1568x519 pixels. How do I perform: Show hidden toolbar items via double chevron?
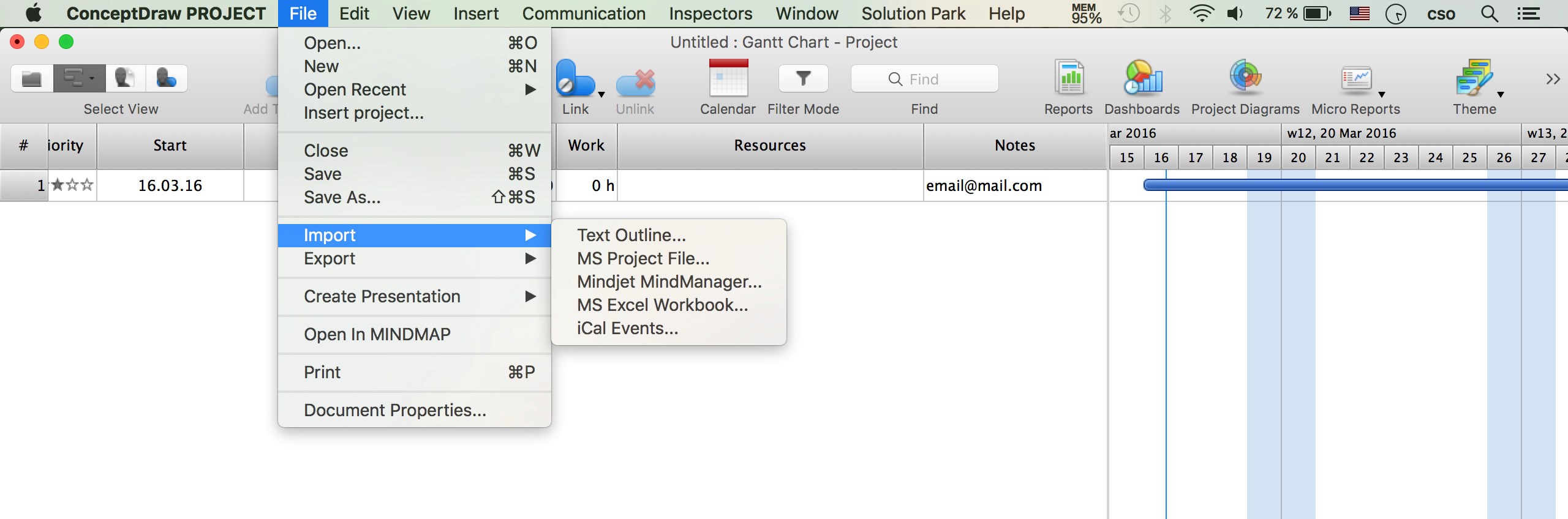point(1553,79)
